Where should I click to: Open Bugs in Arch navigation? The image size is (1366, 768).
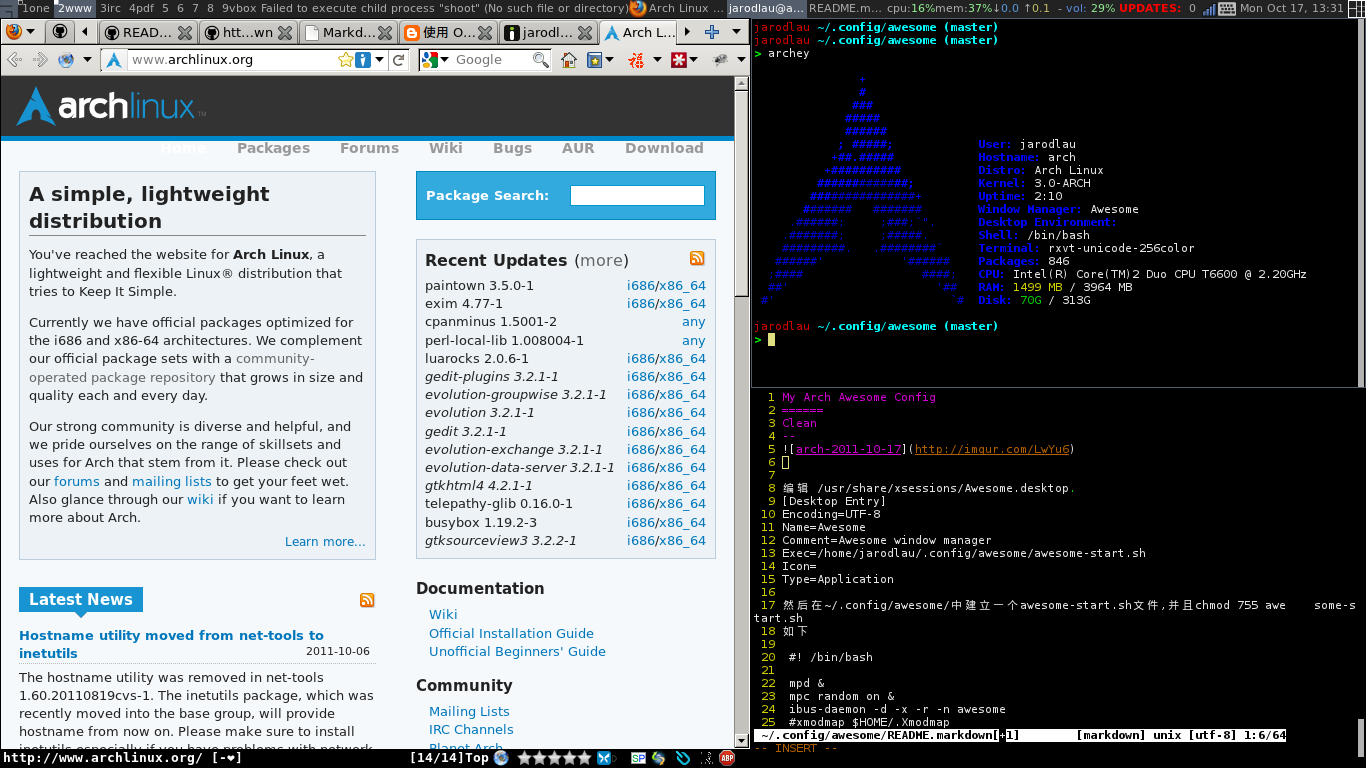pyautogui.click(x=512, y=148)
